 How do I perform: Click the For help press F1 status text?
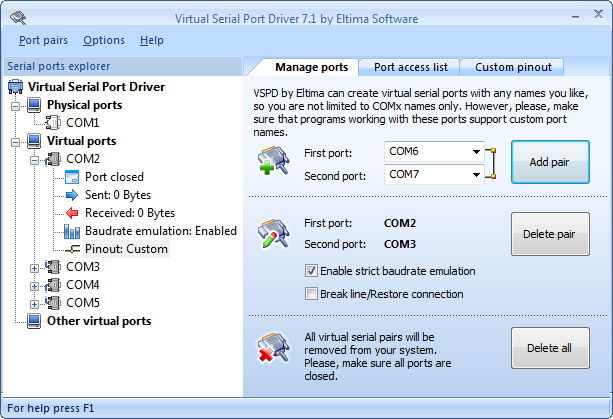[x=50, y=408]
